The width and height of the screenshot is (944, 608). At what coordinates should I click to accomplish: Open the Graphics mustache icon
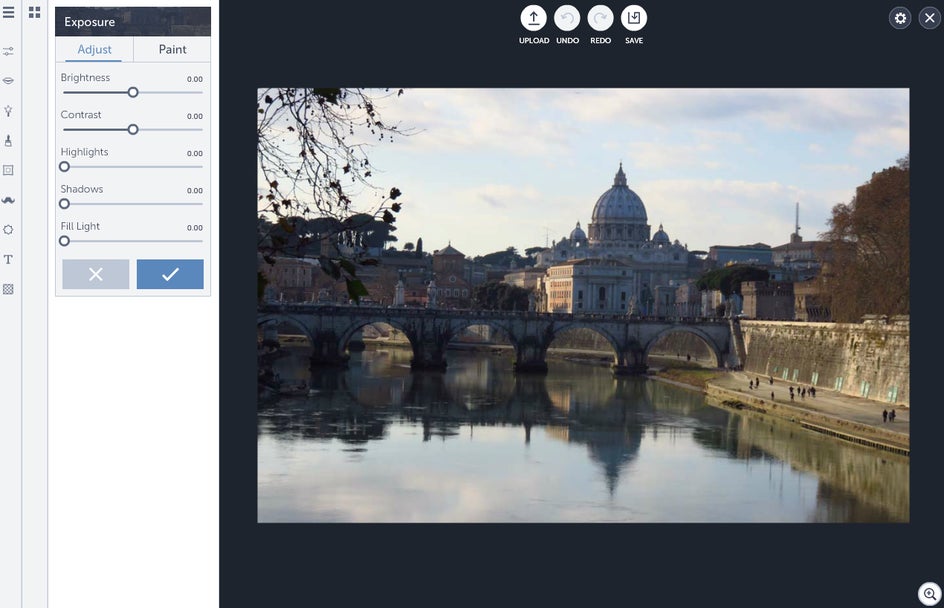(8, 200)
